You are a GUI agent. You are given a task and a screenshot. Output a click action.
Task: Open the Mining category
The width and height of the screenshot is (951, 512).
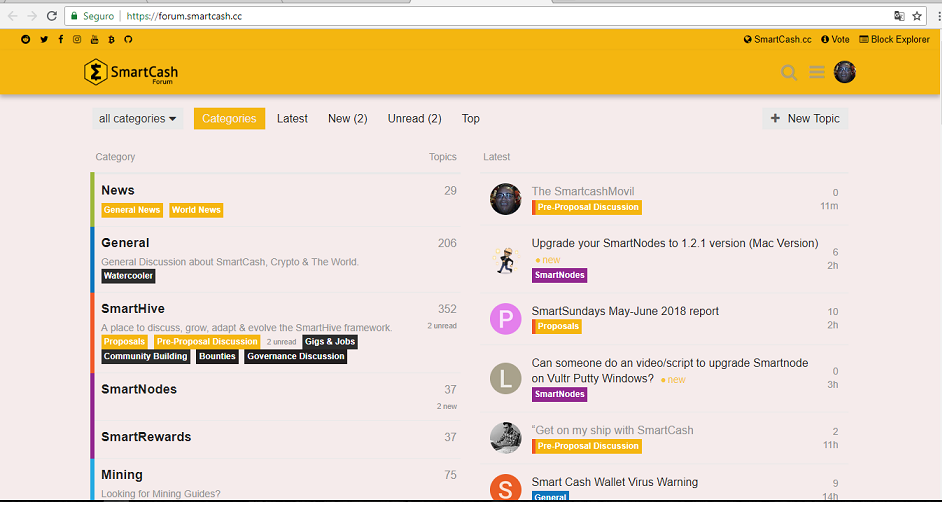point(122,475)
